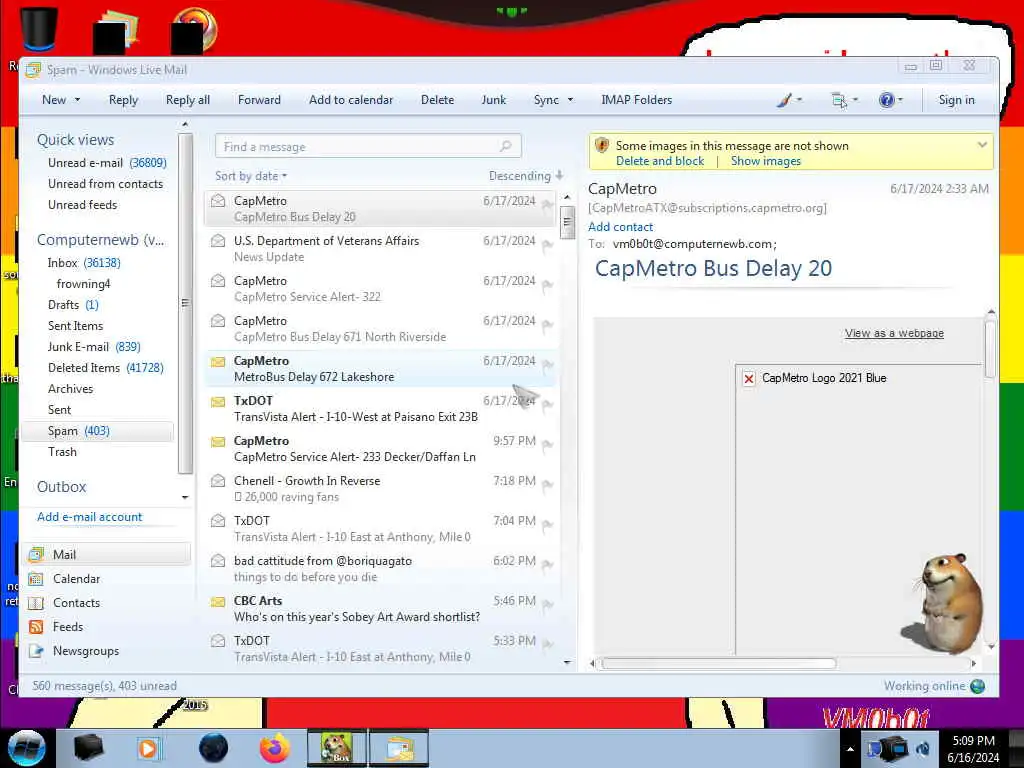This screenshot has height=768, width=1024.
Task: Click Show images link
Action: click(765, 161)
